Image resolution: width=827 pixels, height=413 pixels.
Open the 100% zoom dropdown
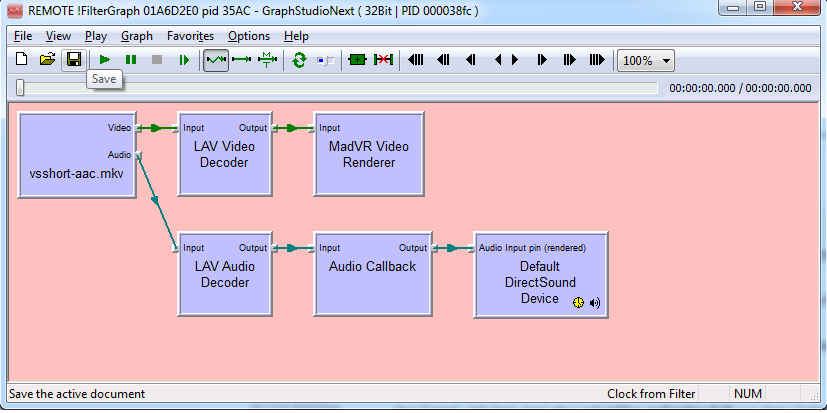[x=647, y=61]
